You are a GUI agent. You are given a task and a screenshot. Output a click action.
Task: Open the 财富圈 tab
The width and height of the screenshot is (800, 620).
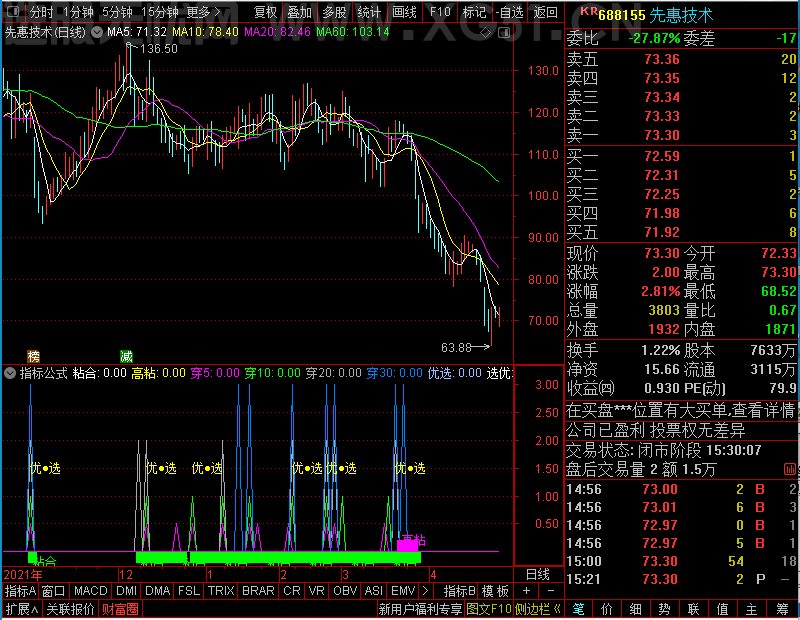tap(120, 609)
